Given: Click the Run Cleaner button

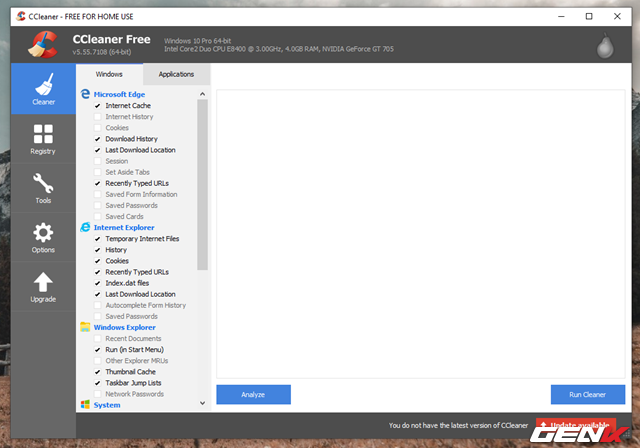Looking at the screenshot, I should pyautogui.click(x=588, y=395).
